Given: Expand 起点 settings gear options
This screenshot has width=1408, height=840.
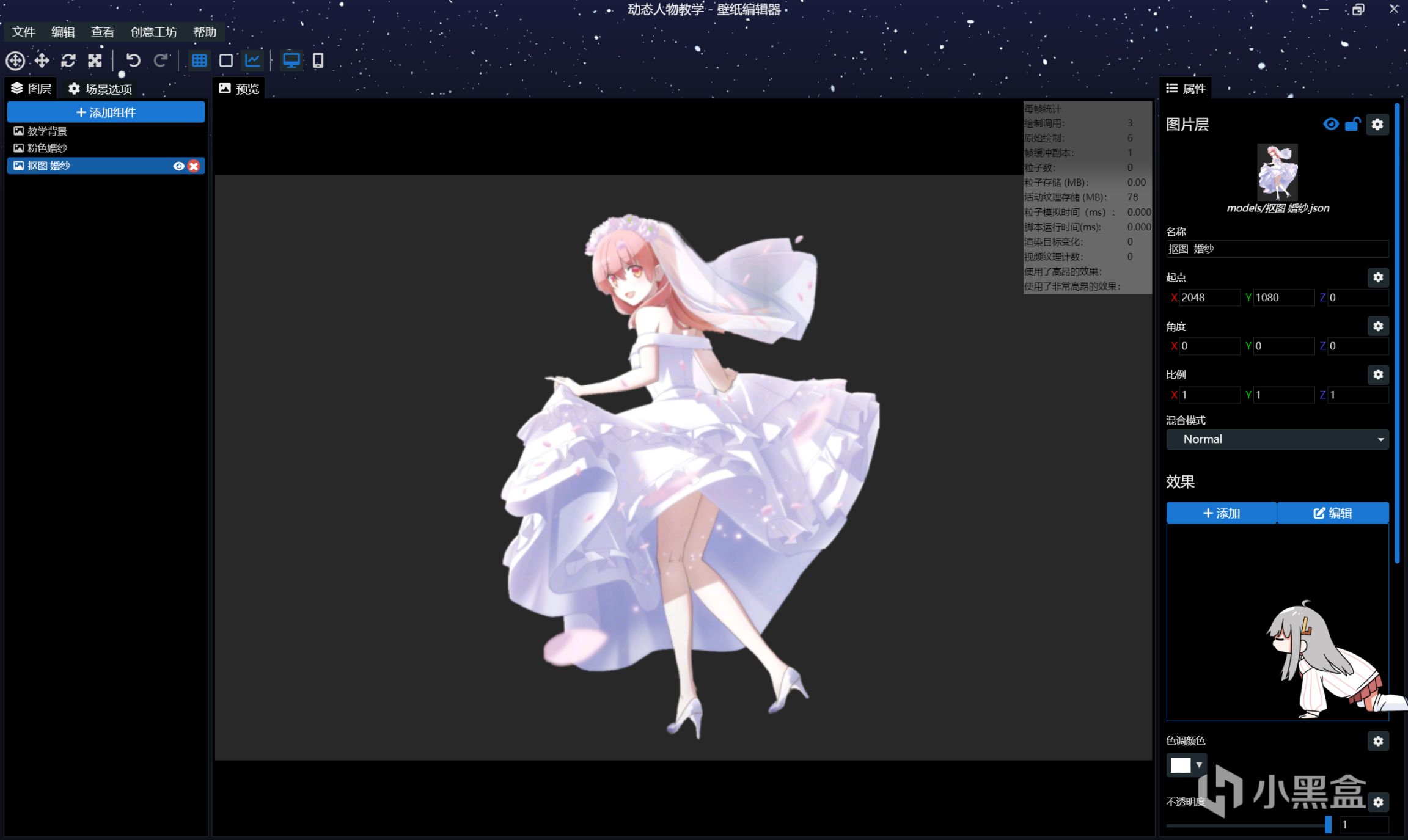Looking at the screenshot, I should point(1378,277).
